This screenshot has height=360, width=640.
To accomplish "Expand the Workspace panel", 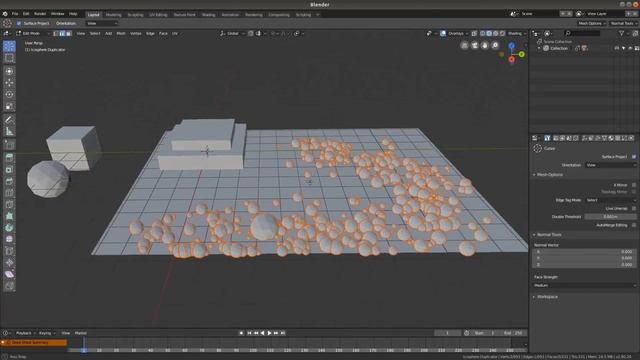I will (x=547, y=297).
